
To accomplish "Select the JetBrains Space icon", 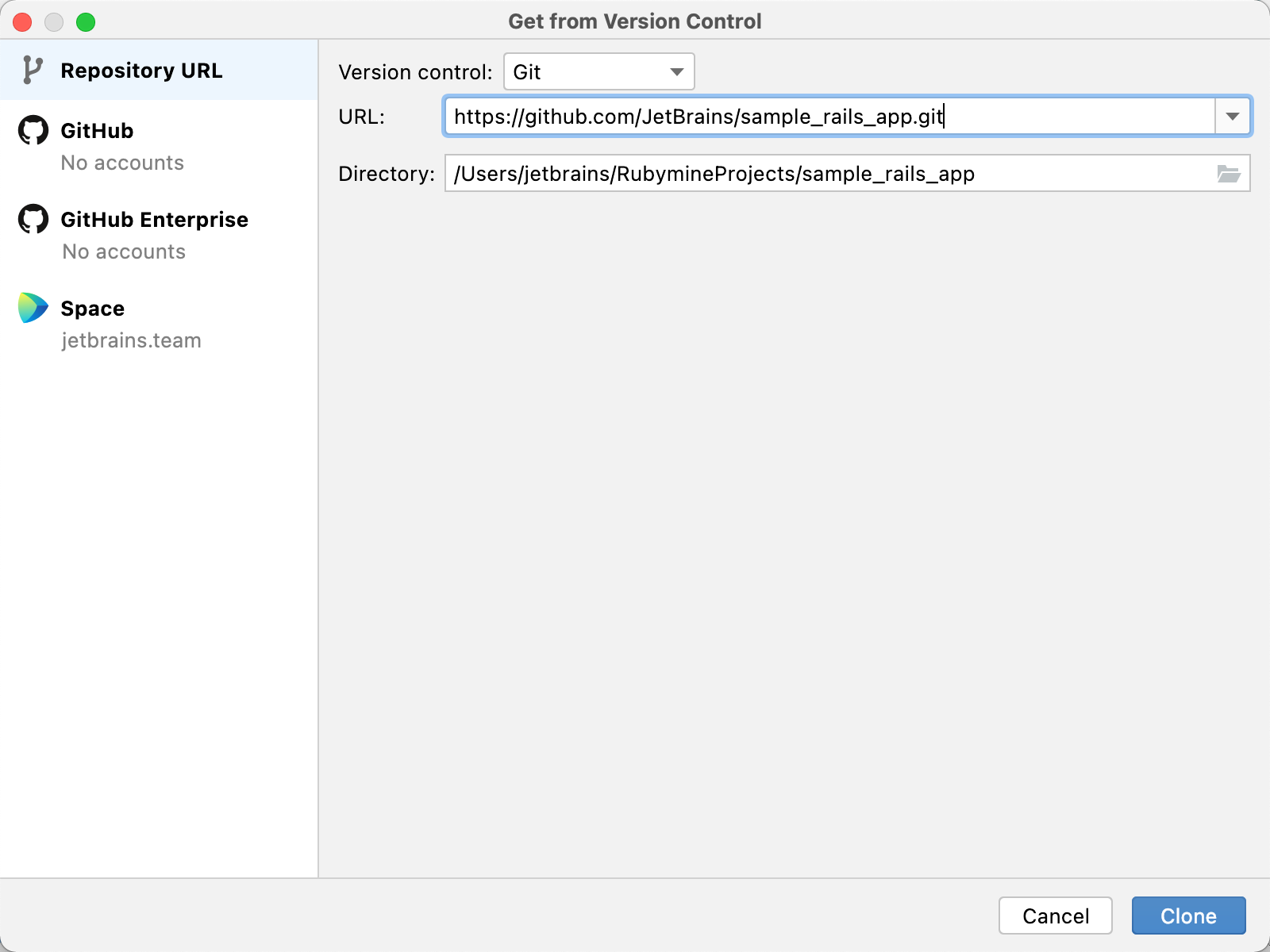I will (x=33, y=309).
